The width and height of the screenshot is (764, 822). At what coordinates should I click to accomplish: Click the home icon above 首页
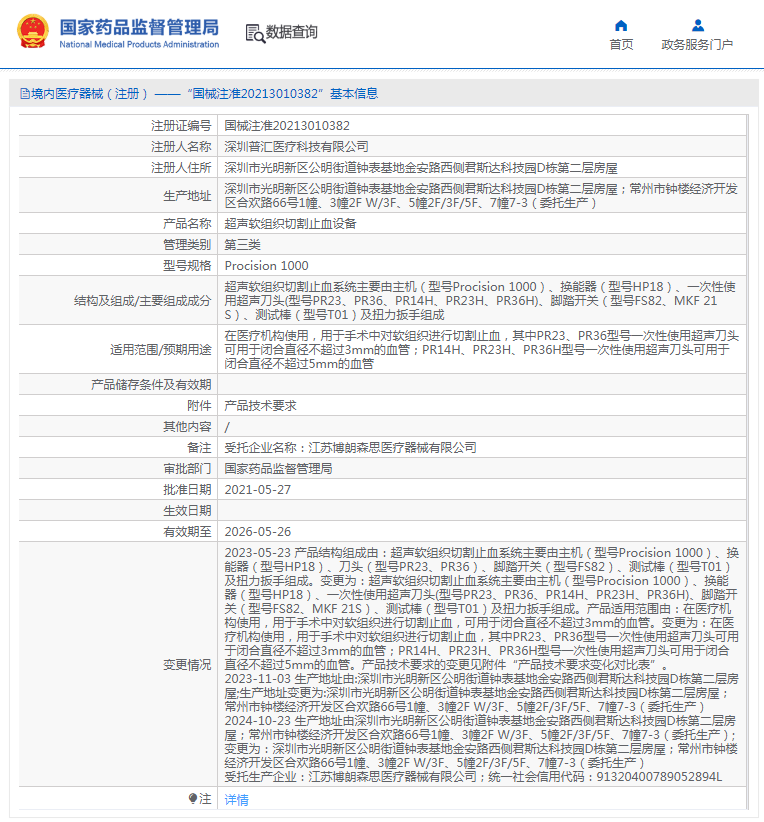pyautogui.click(x=621, y=26)
